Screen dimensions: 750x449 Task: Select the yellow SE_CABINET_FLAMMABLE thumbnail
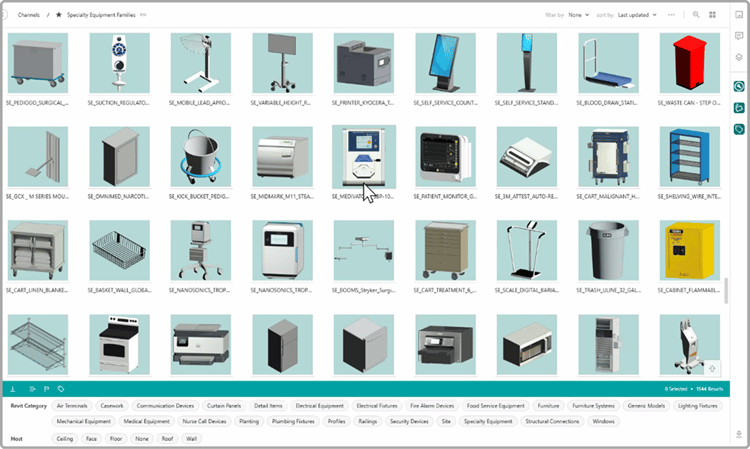pyautogui.click(x=689, y=250)
